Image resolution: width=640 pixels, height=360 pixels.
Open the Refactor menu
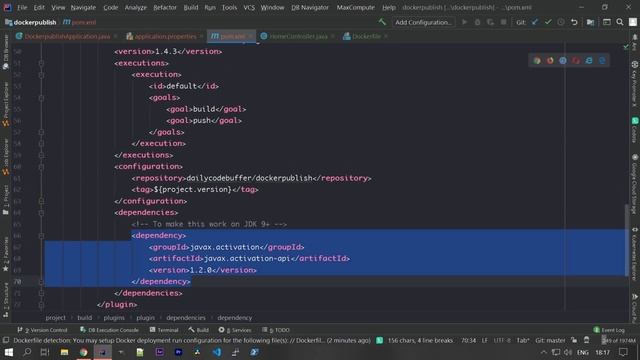pyautogui.click(x=165, y=7)
